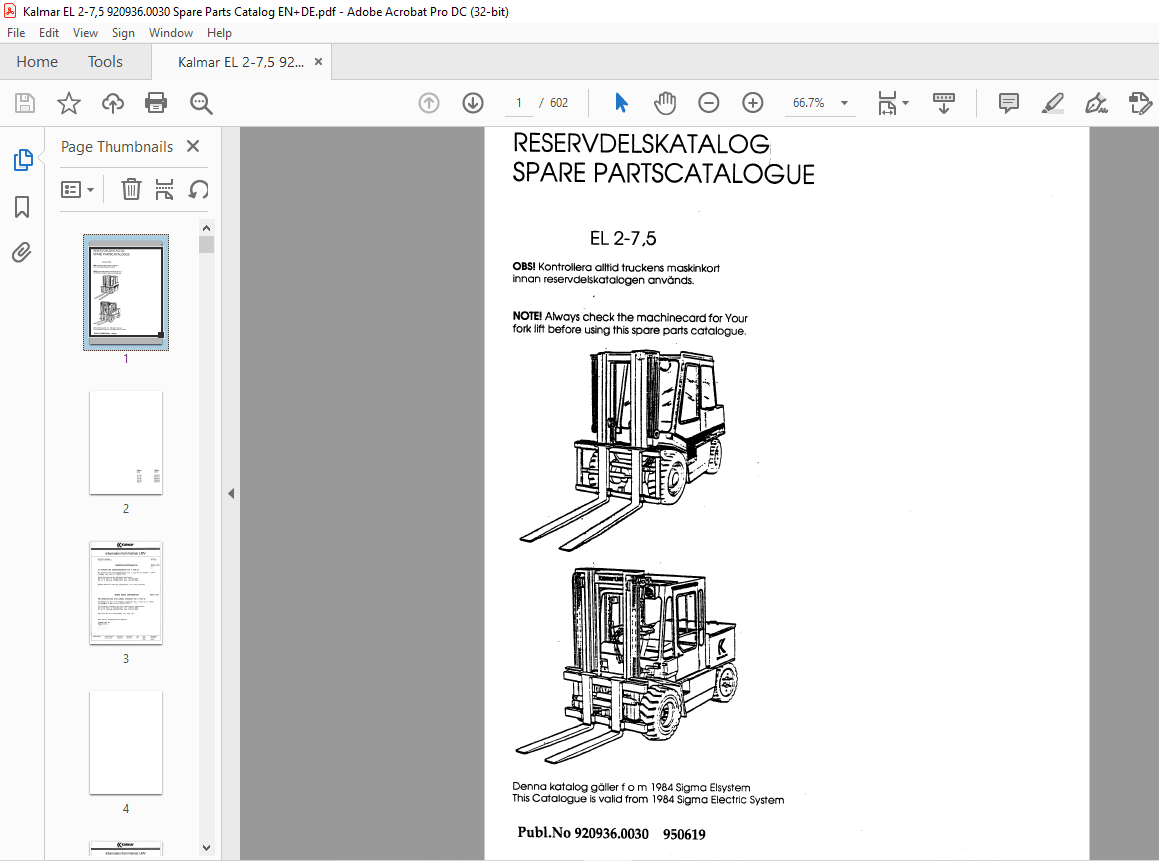Viewport: 1159px width, 861px height.
Task: Open the Bookmarks panel
Action: [x=22, y=206]
